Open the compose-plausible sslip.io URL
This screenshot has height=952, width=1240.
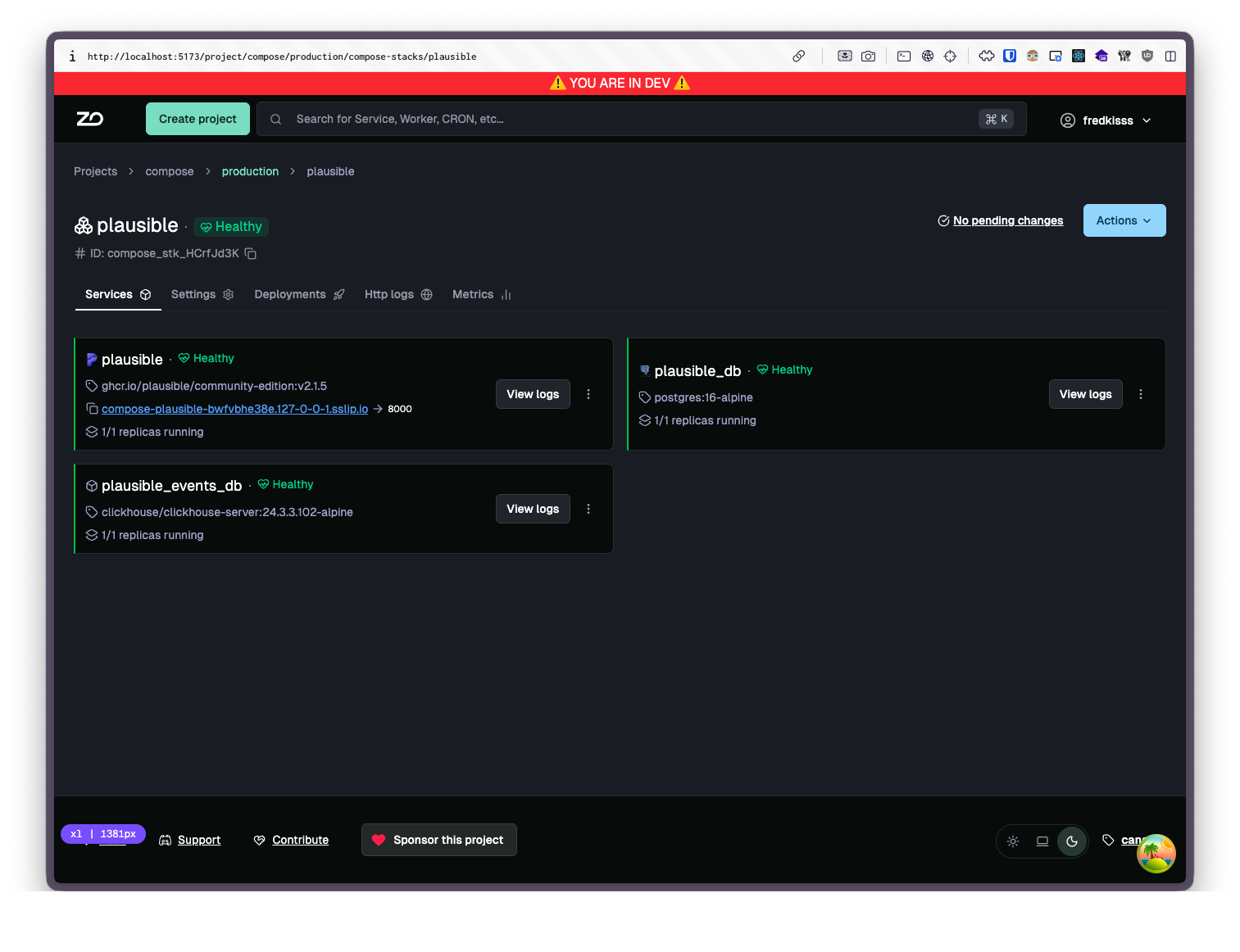[x=234, y=409]
